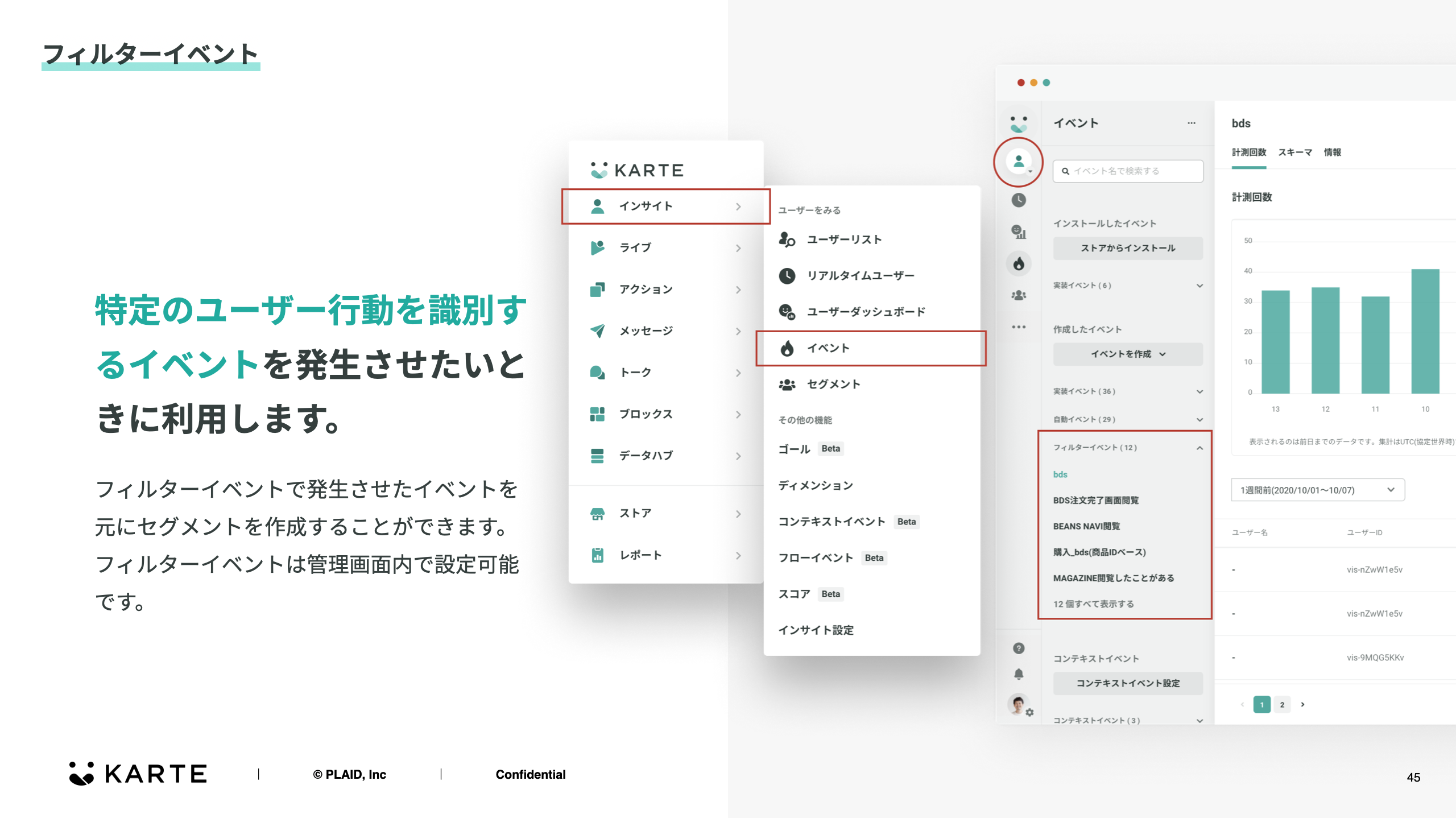
Task: Click vis-9MQG5KKv user ID cell
Action: coord(1375,658)
